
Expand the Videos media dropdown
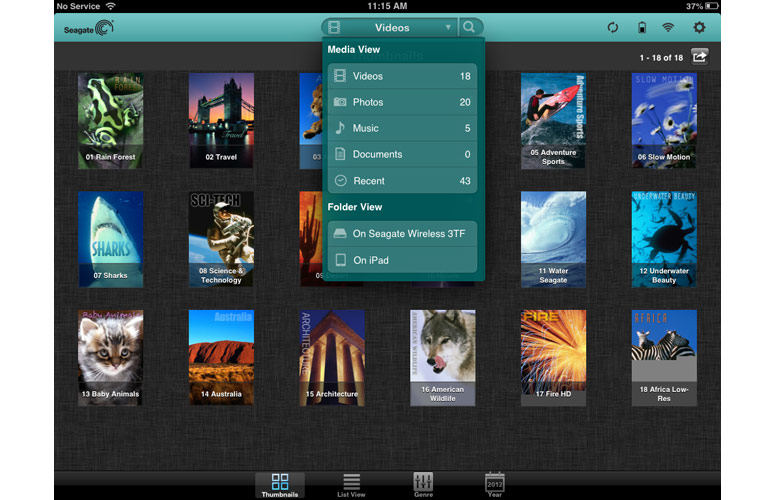(390, 28)
